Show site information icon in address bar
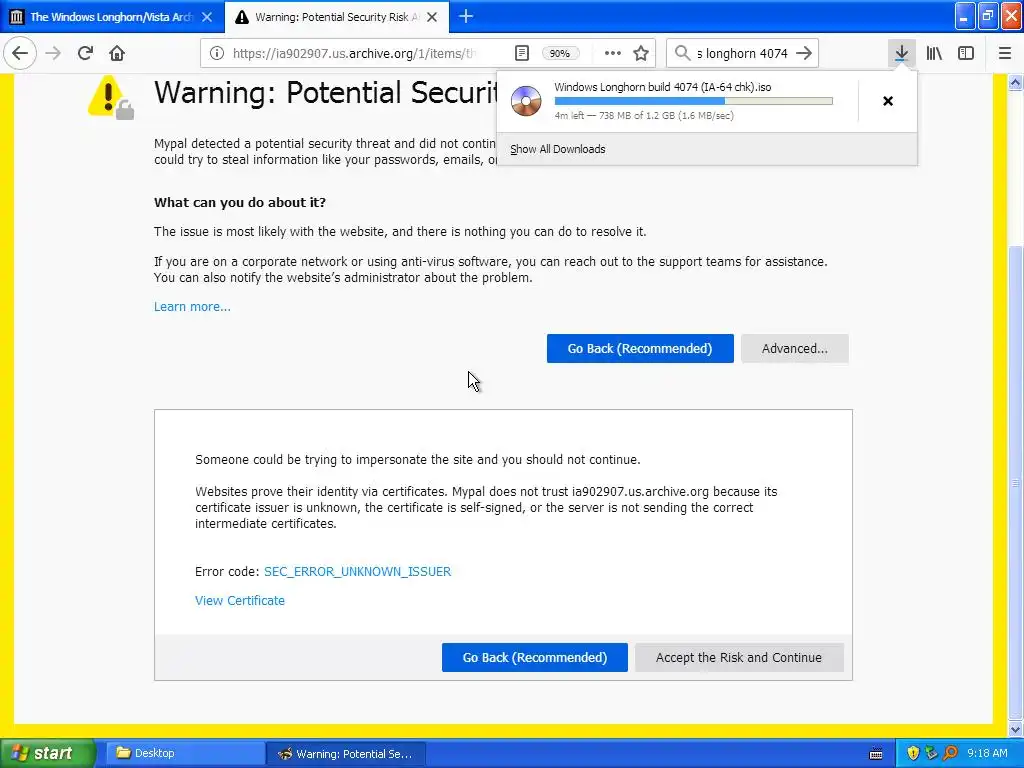Viewport: 1024px width, 768px height. pyautogui.click(x=217, y=53)
